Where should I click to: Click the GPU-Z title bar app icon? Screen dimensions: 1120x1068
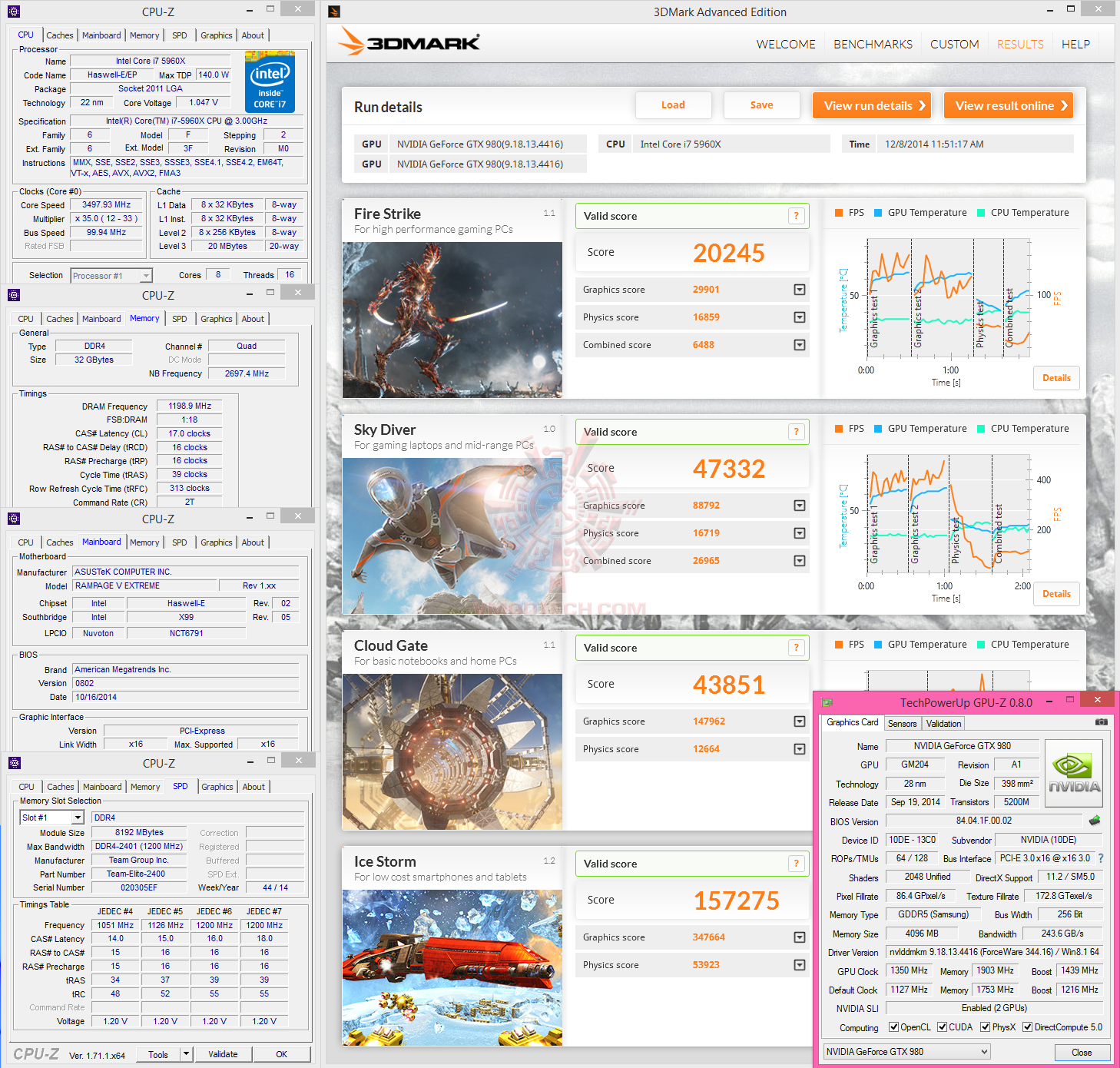[827, 702]
